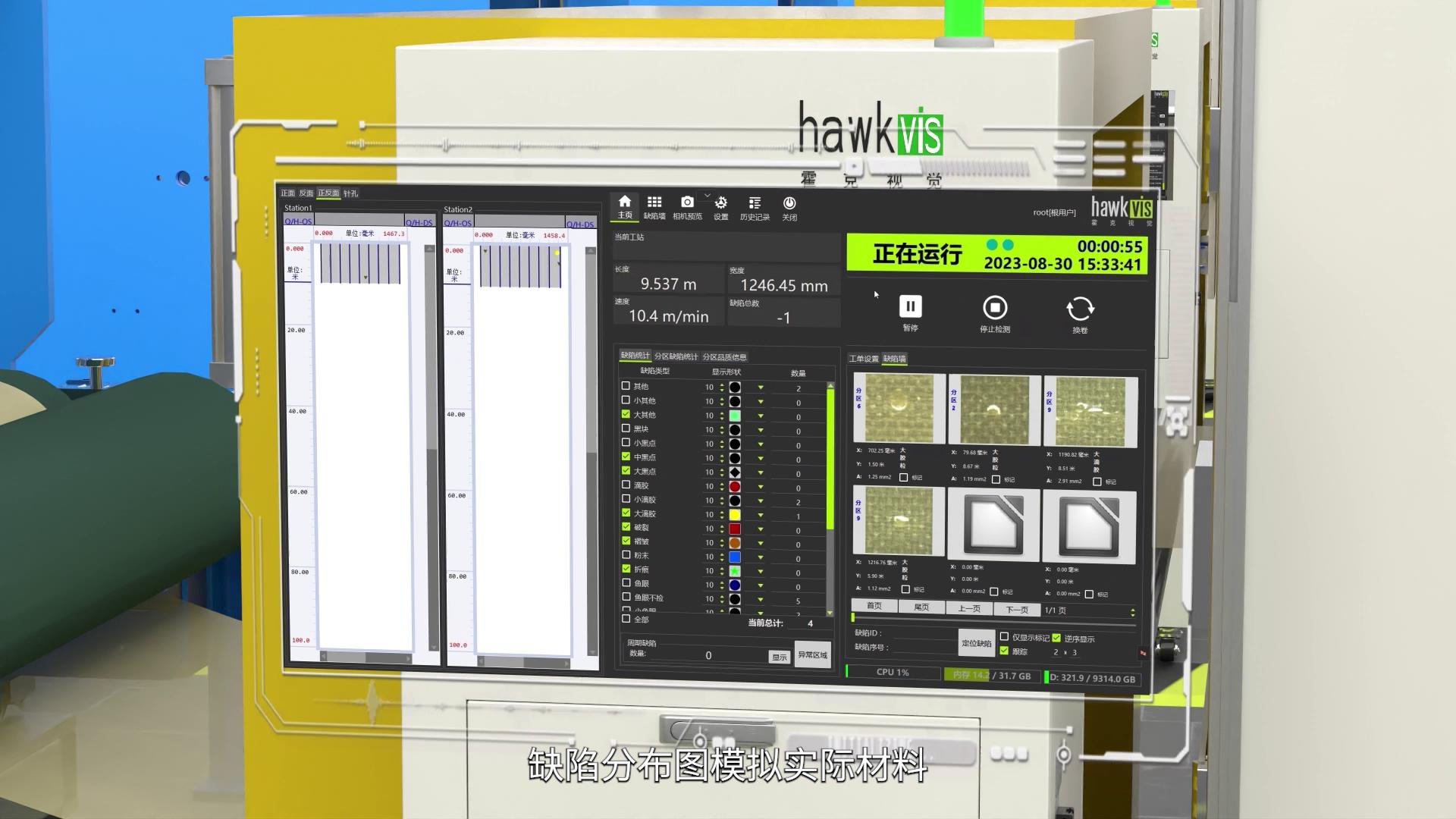Uncheck the 大其他 defect checkbox

tap(626, 414)
